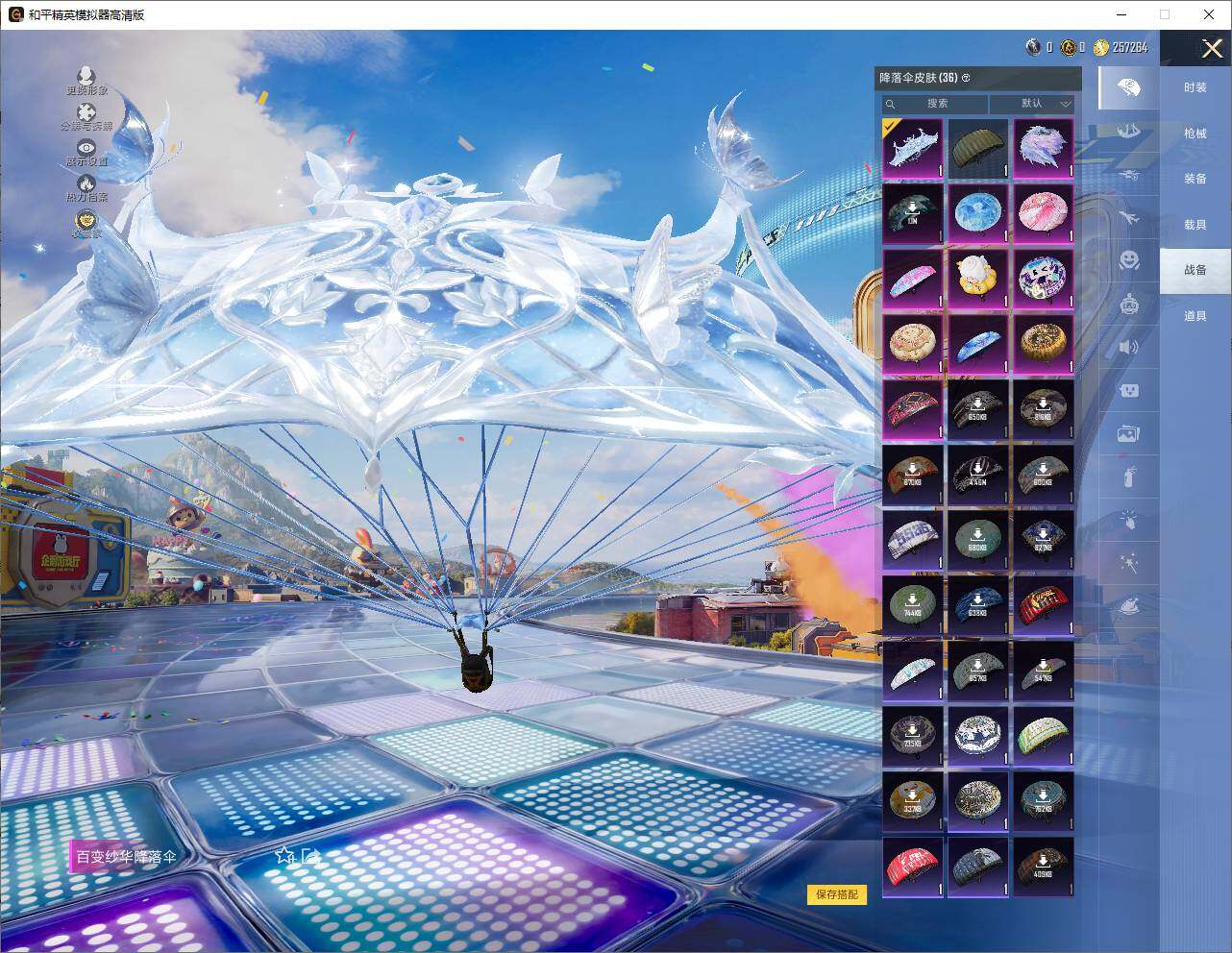Close the wardrobe with the X icon
Screen dimensions: 1232x953
pyautogui.click(x=1212, y=47)
